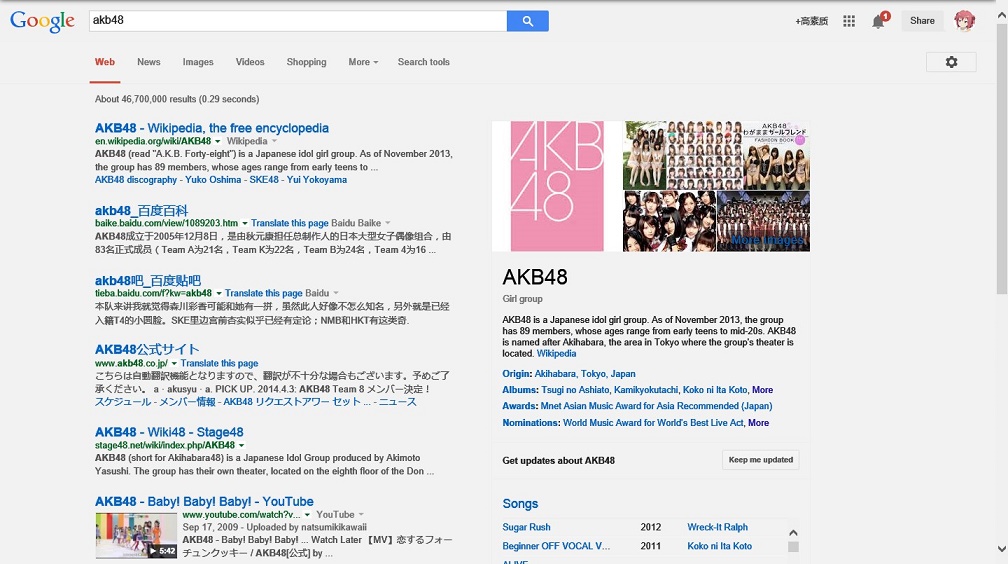Open the settings gear options
1008x564 pixels.
coord(951,62)
